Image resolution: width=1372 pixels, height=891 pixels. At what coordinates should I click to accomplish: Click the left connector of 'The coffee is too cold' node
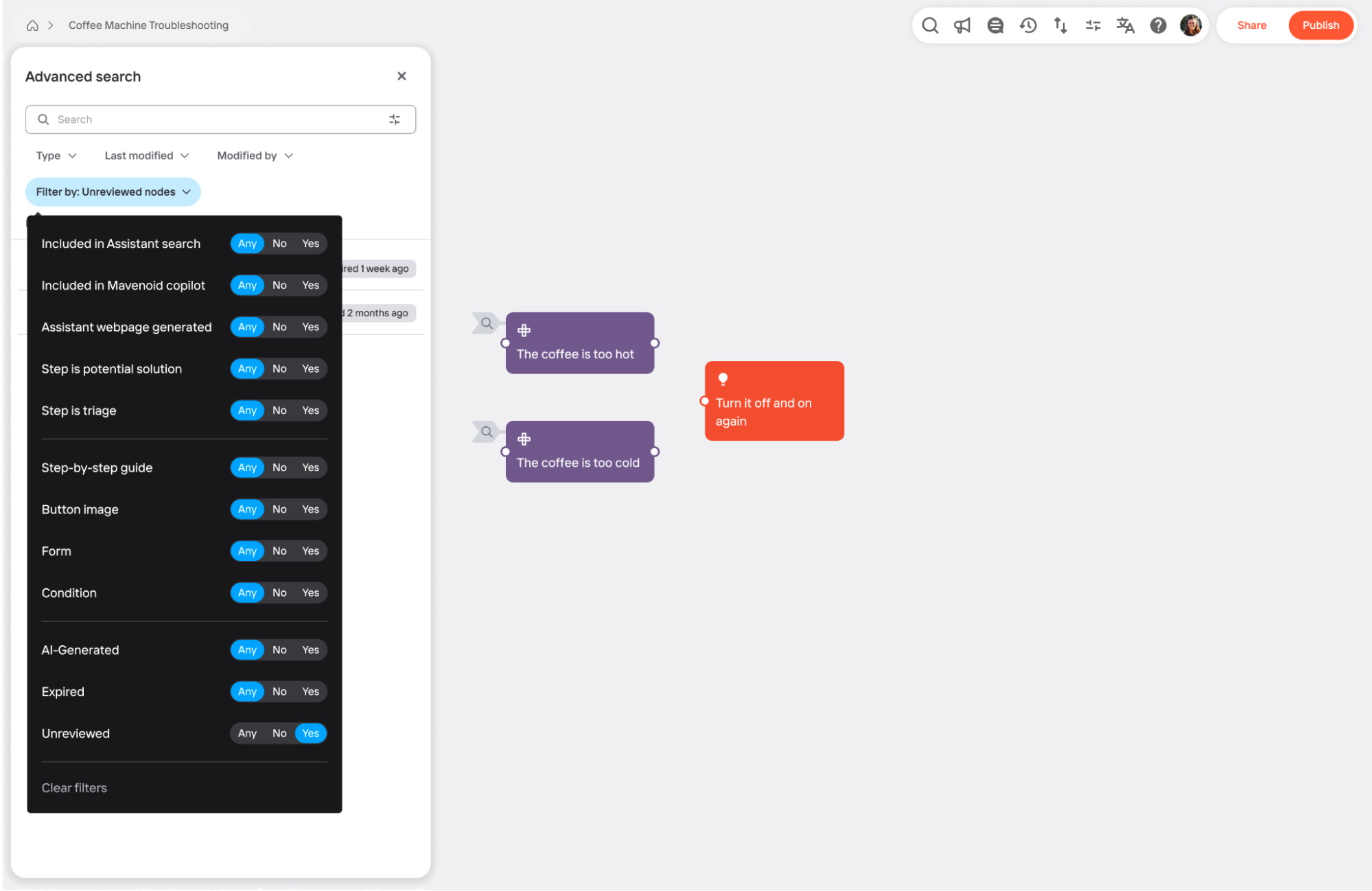[506, 452]
